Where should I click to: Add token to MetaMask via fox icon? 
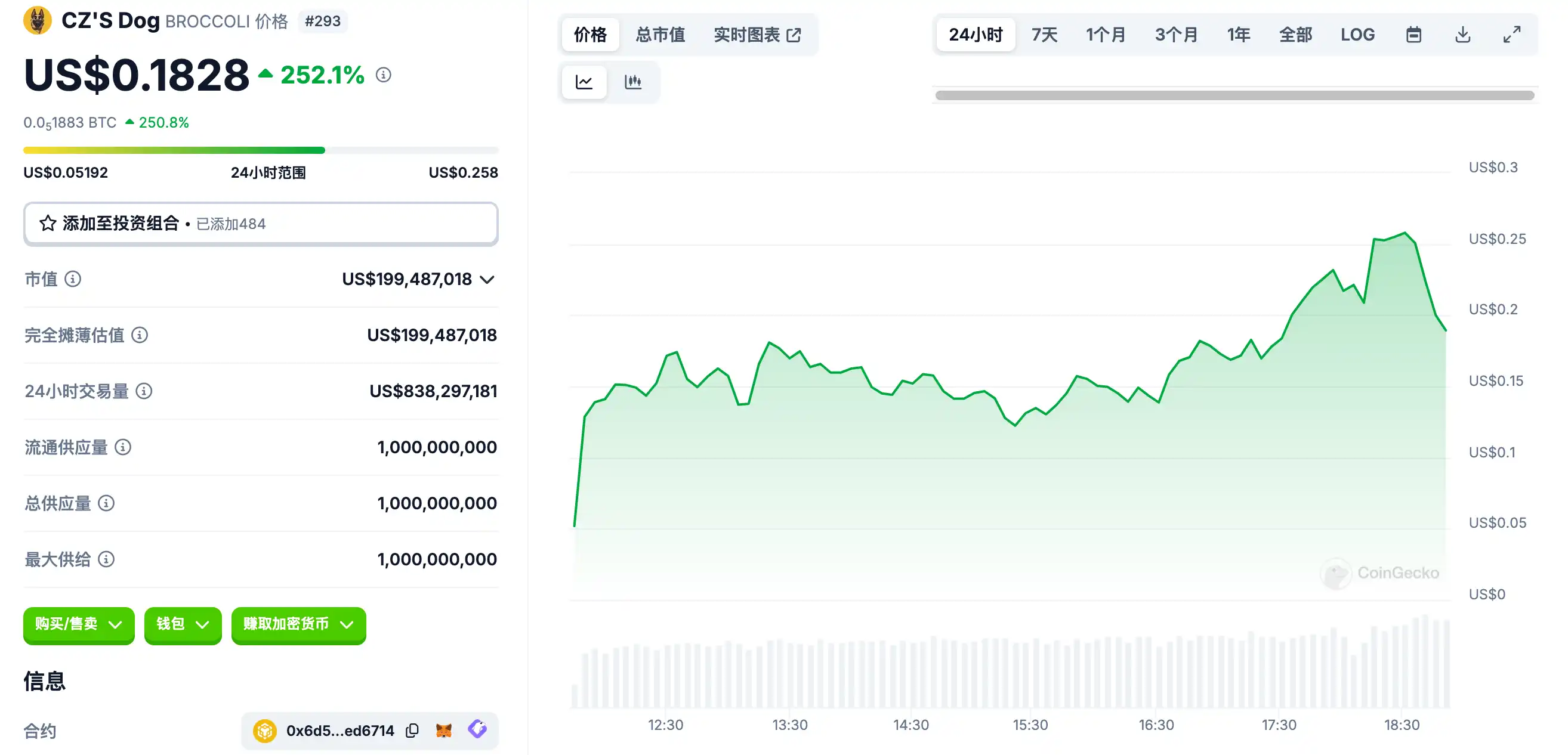tap(444, 730)
